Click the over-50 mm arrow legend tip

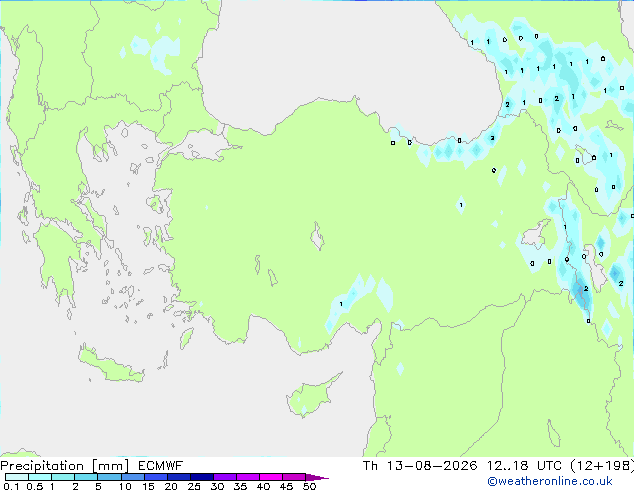[317, 477]
